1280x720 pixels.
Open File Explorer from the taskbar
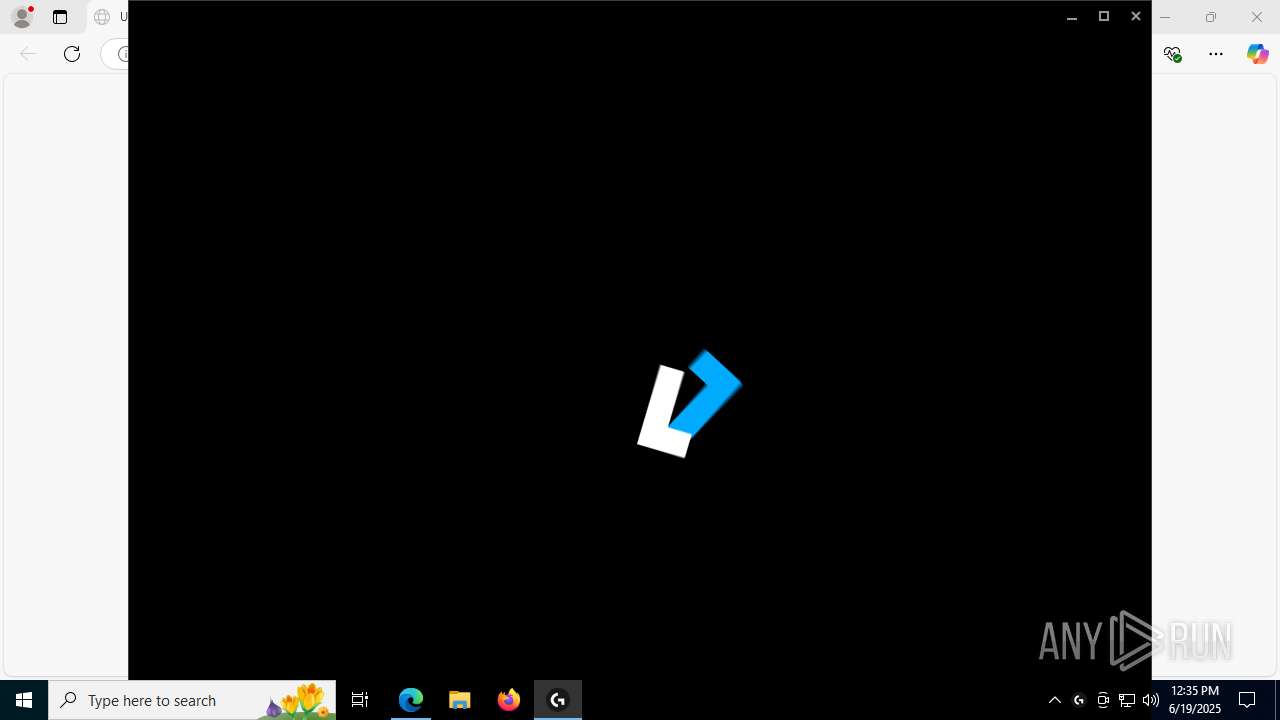(x=460, y=700)
